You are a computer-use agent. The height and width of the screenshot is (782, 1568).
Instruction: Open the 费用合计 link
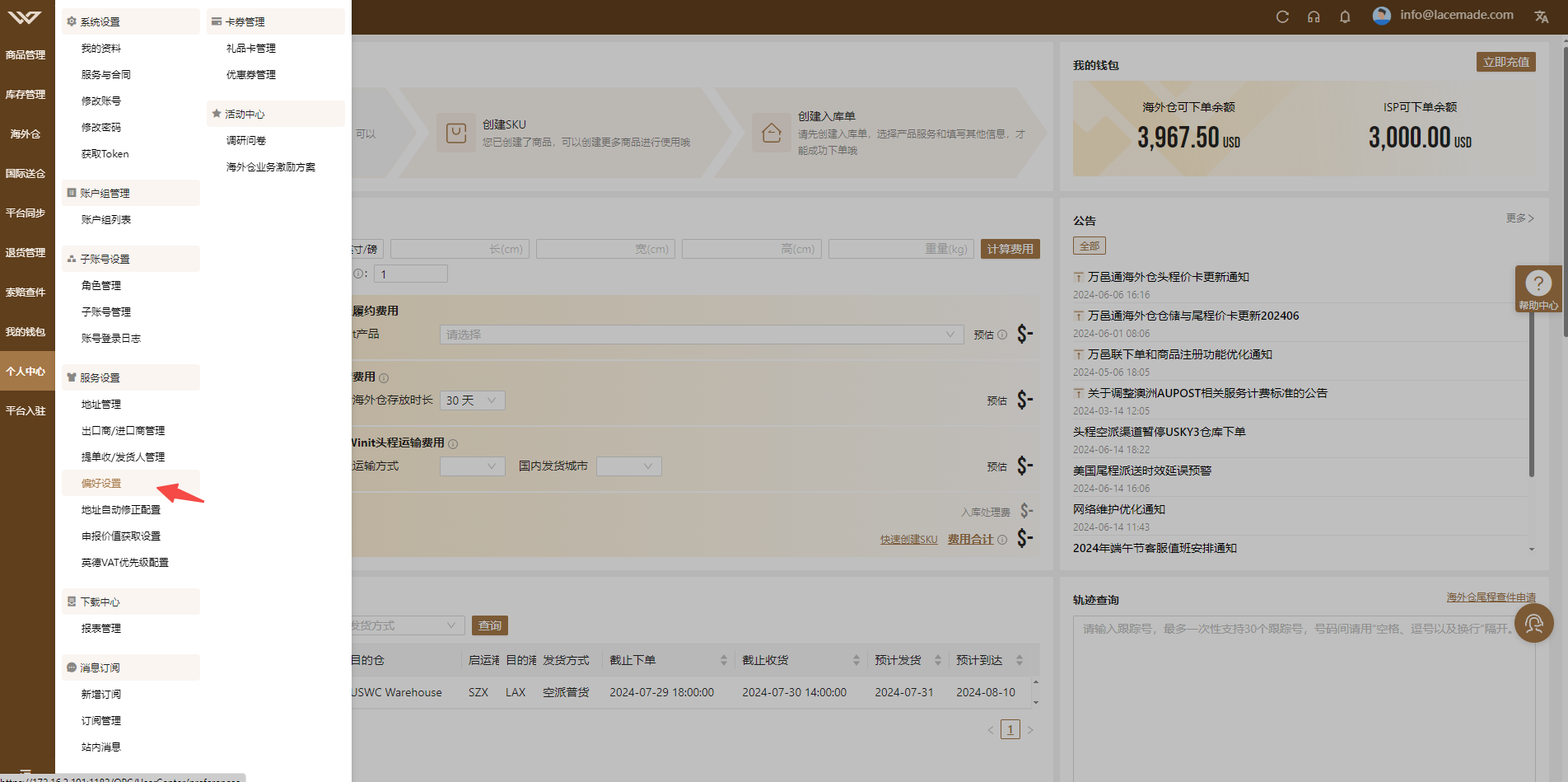point(970,540)
